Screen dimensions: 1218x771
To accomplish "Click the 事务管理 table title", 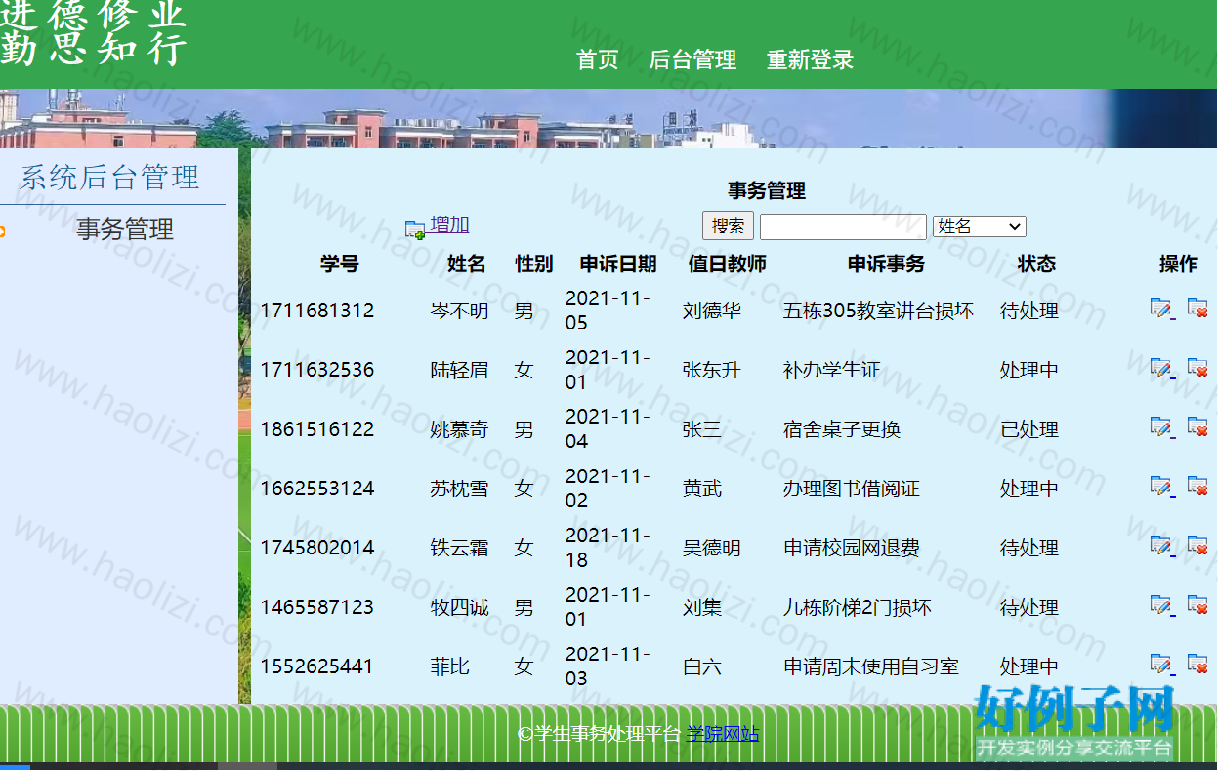I will (x=767, y=191).
